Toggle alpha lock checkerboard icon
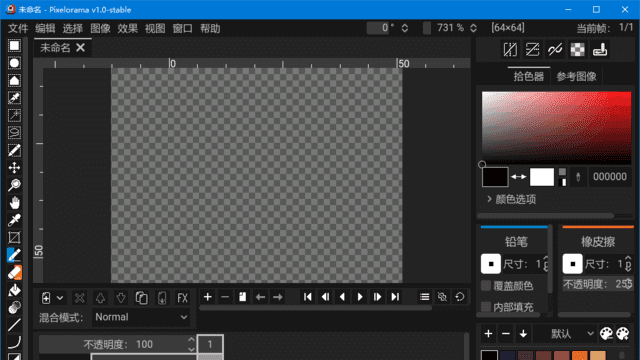This screenshot has height=360, width=640. [578, 50]
